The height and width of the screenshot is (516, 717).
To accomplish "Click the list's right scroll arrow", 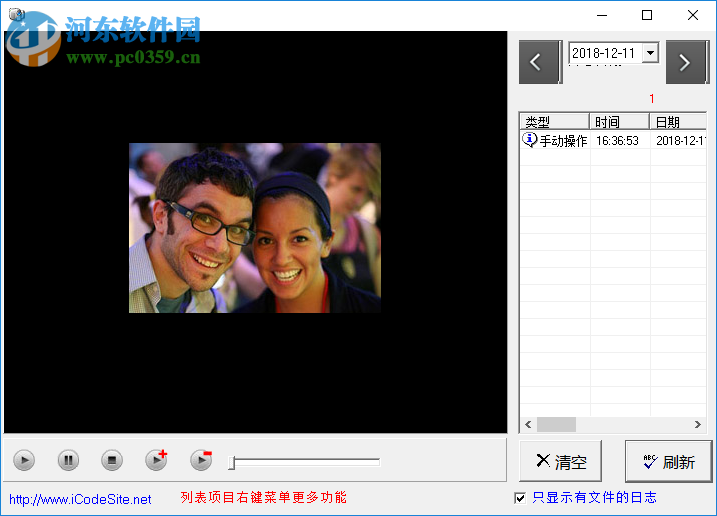I will (x=697, y=425).
